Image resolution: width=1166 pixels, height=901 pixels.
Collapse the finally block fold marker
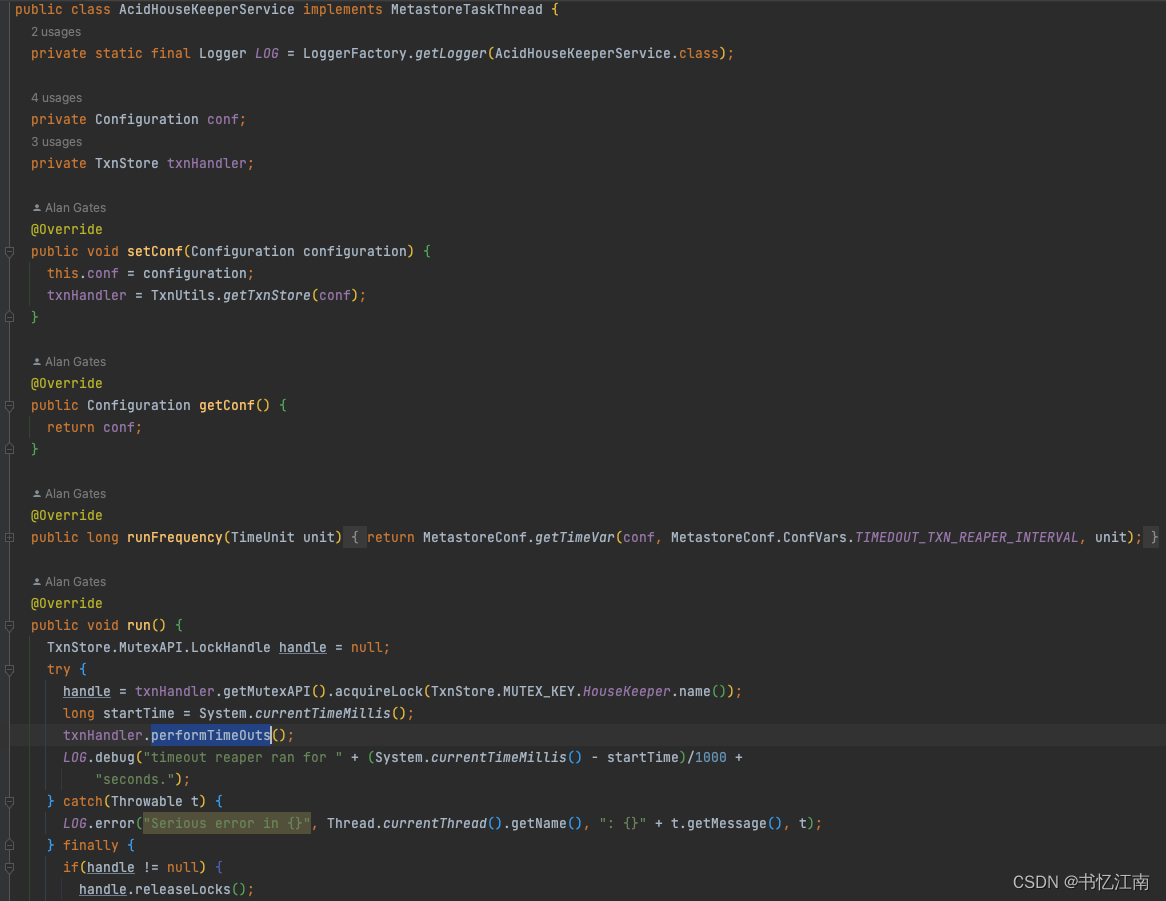pyautogui.click(x=10, y=845)
